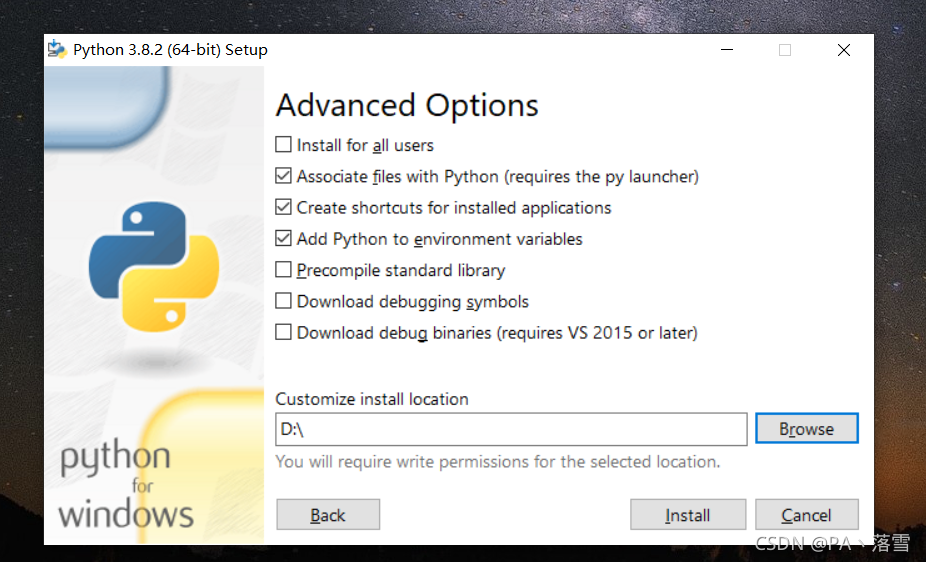Go Back to previous setup page

328,515
